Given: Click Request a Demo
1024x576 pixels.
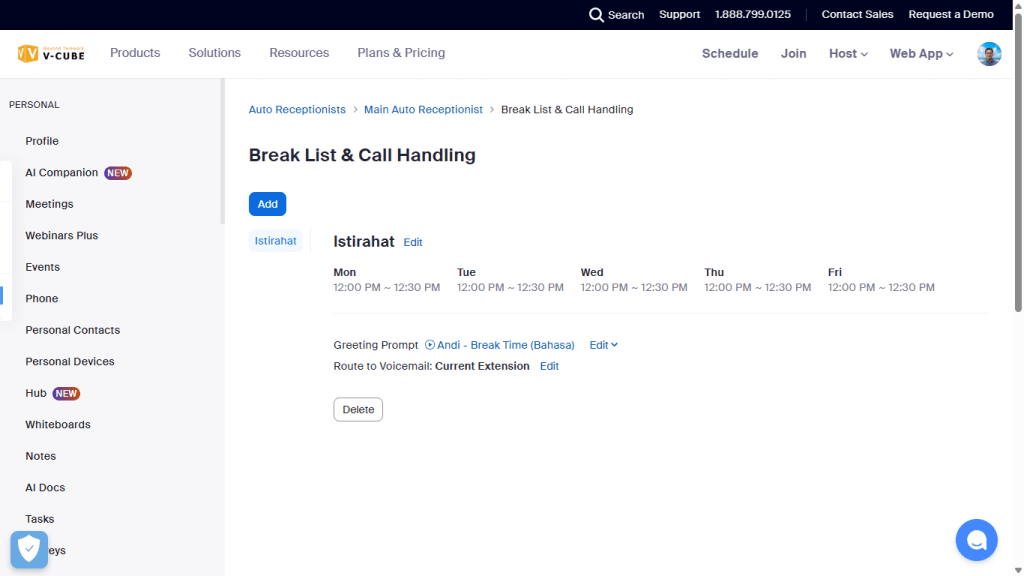Looking at the screenshot, I should pos(950,14).
